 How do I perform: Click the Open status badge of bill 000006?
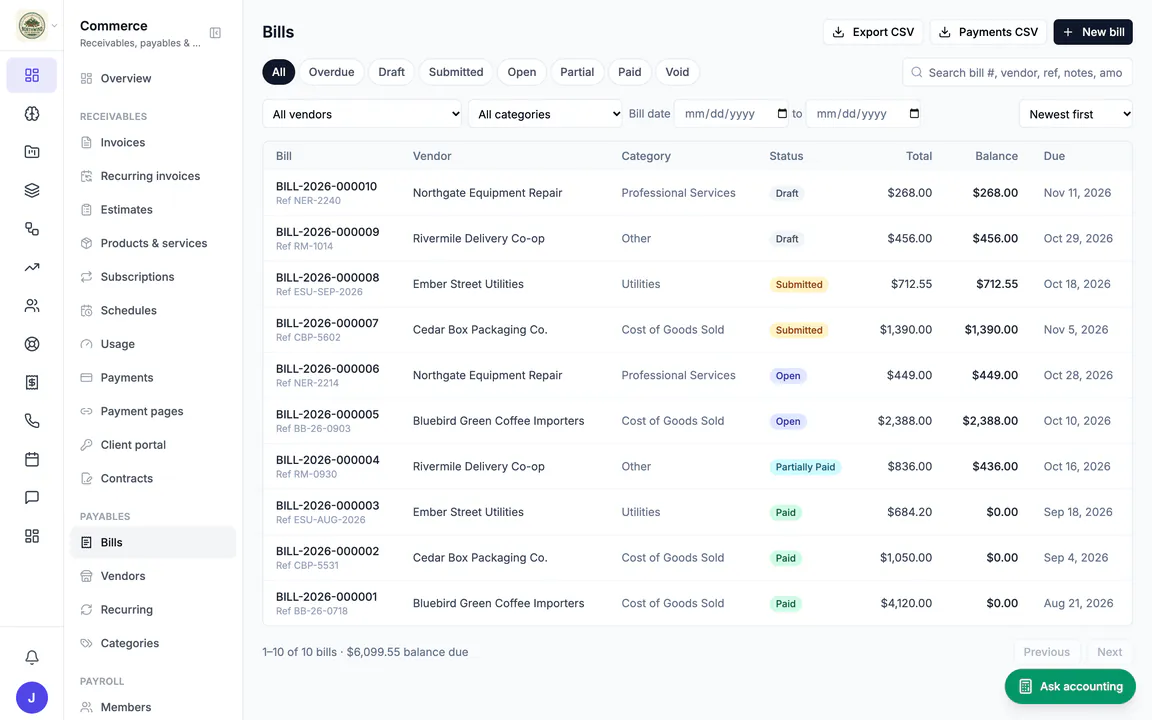click(788, 375)
